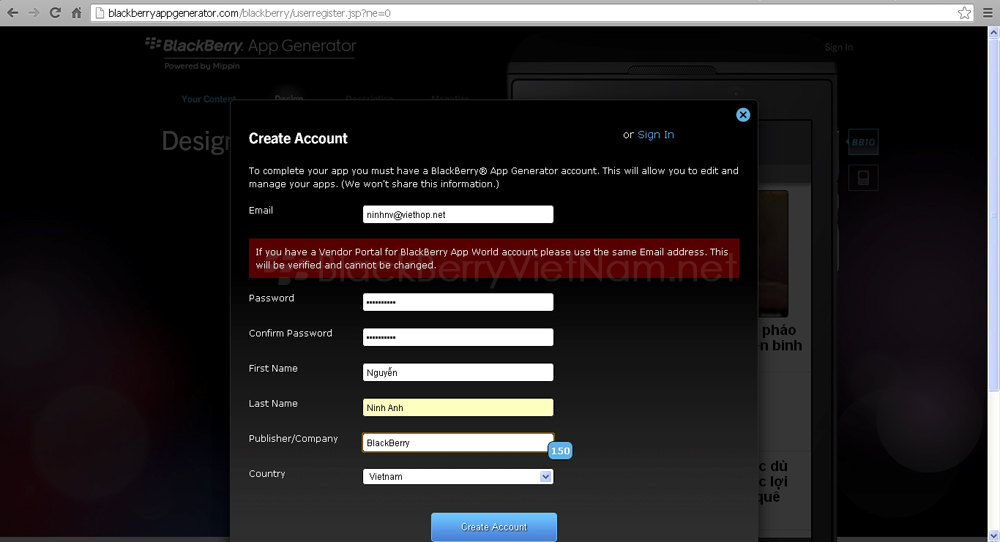Screen dimensions: 1000x542
Task: Focus the Password field
Action: (458, 302)
